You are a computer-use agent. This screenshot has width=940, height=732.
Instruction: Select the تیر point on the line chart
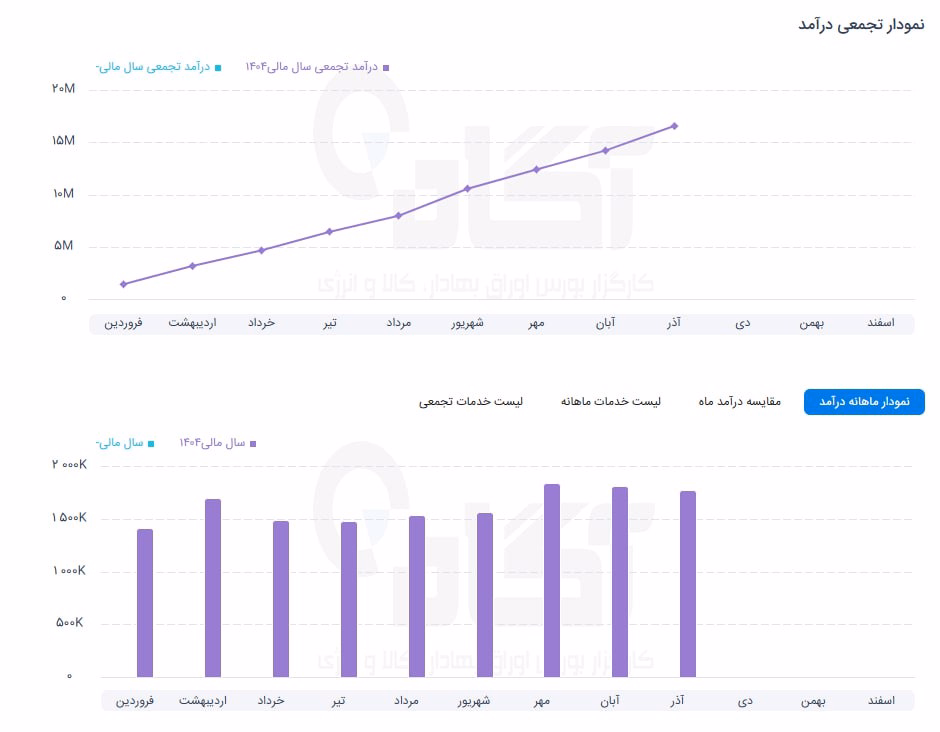click(x=329, y=231)
